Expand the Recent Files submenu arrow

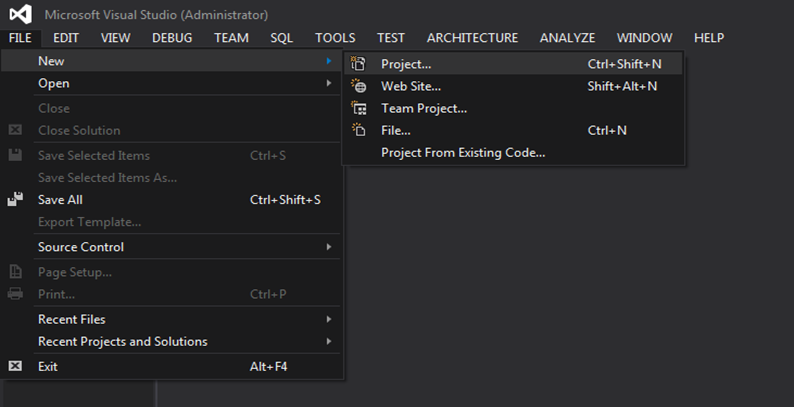point(329,319)
